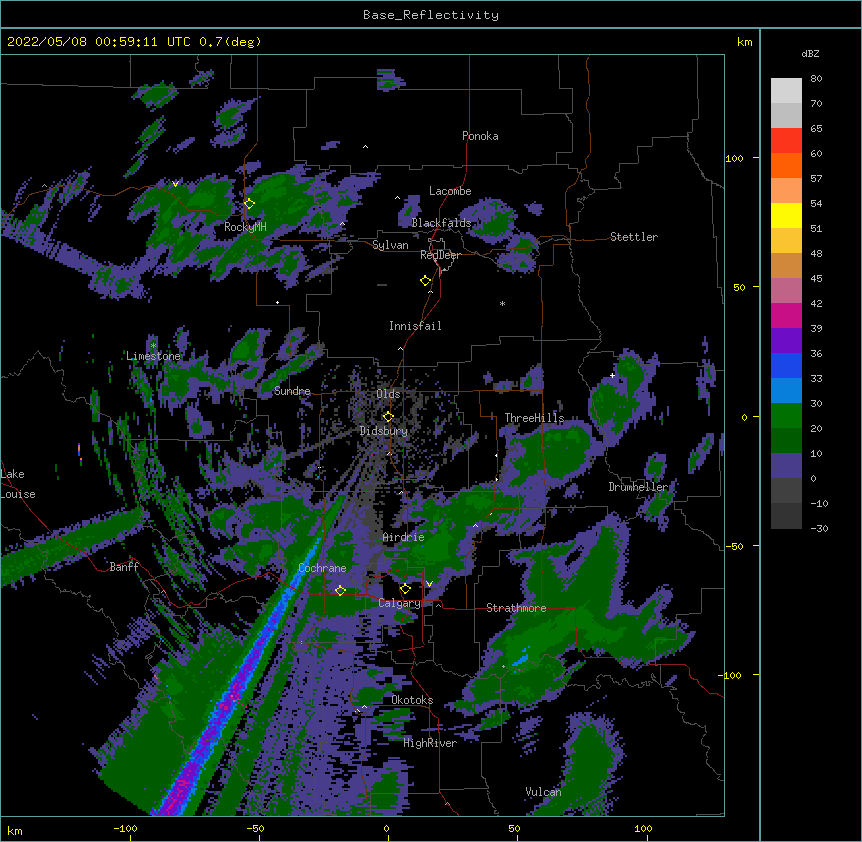The height and width of the screenshot is (842, 862).
Task: Select the white 80 dBZ legend swatch
Action: point(786,91)
